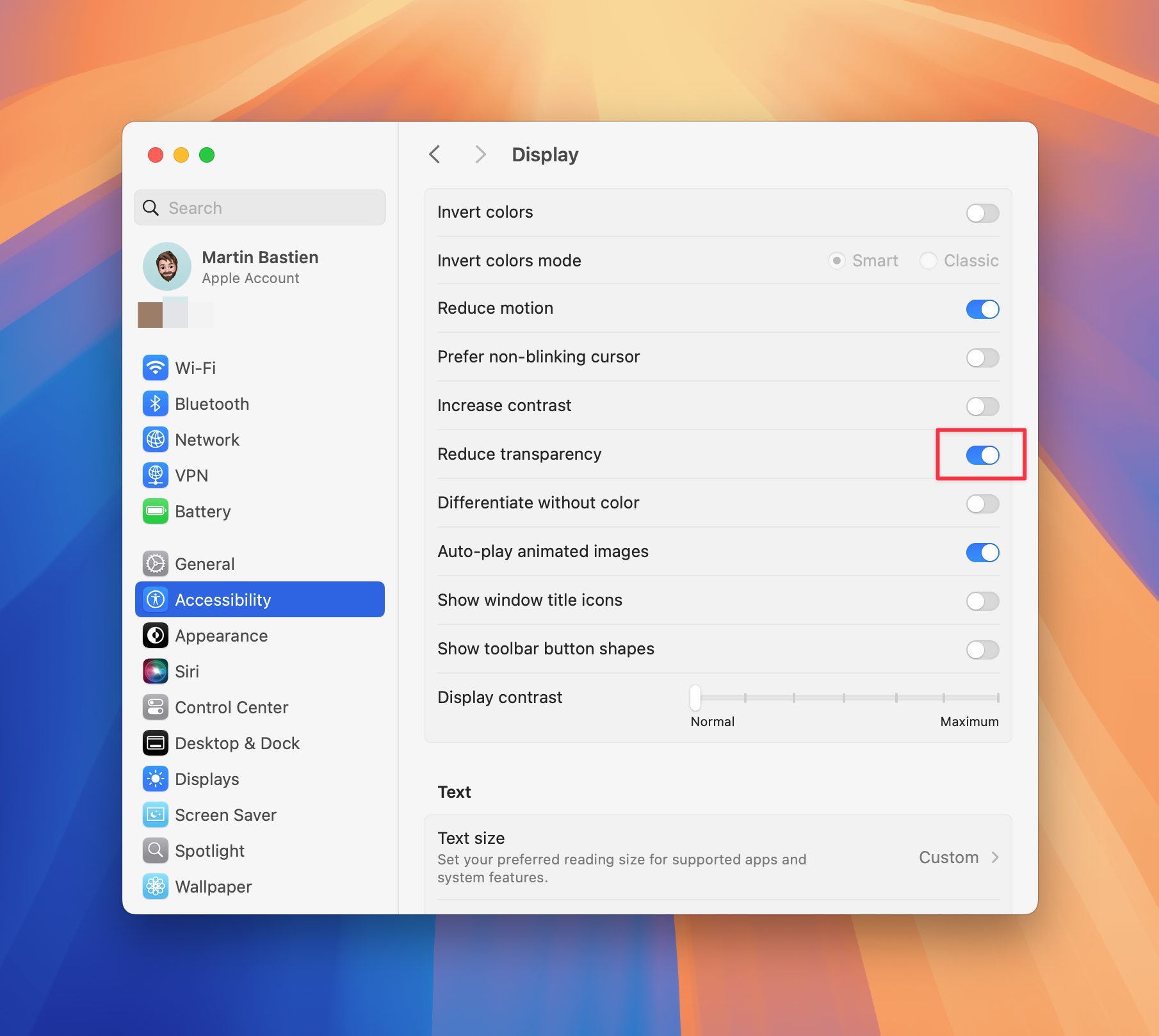1159x1036 pixels.
Task: Enable Show window title icons switch
Action: pos(982,601)
